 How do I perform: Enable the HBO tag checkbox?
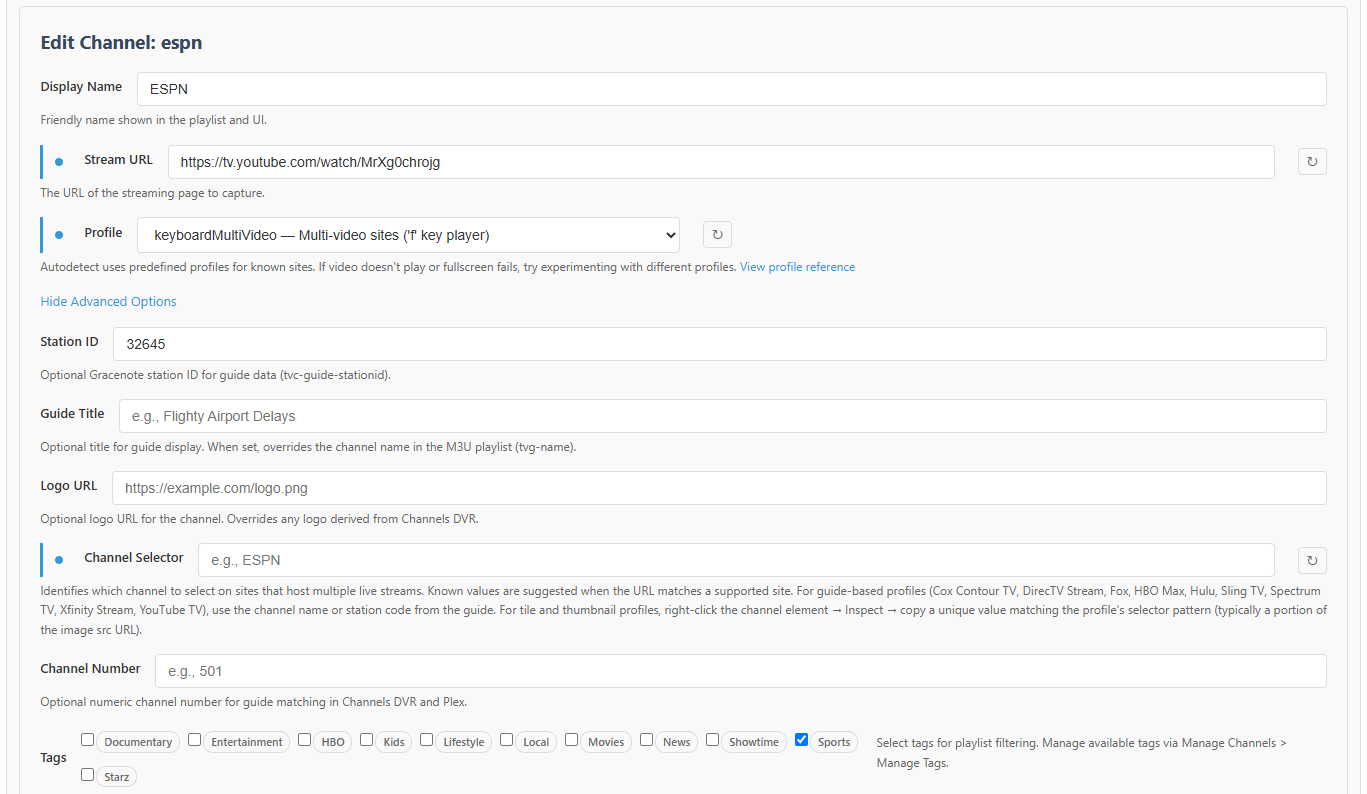(x=304, y=740)
